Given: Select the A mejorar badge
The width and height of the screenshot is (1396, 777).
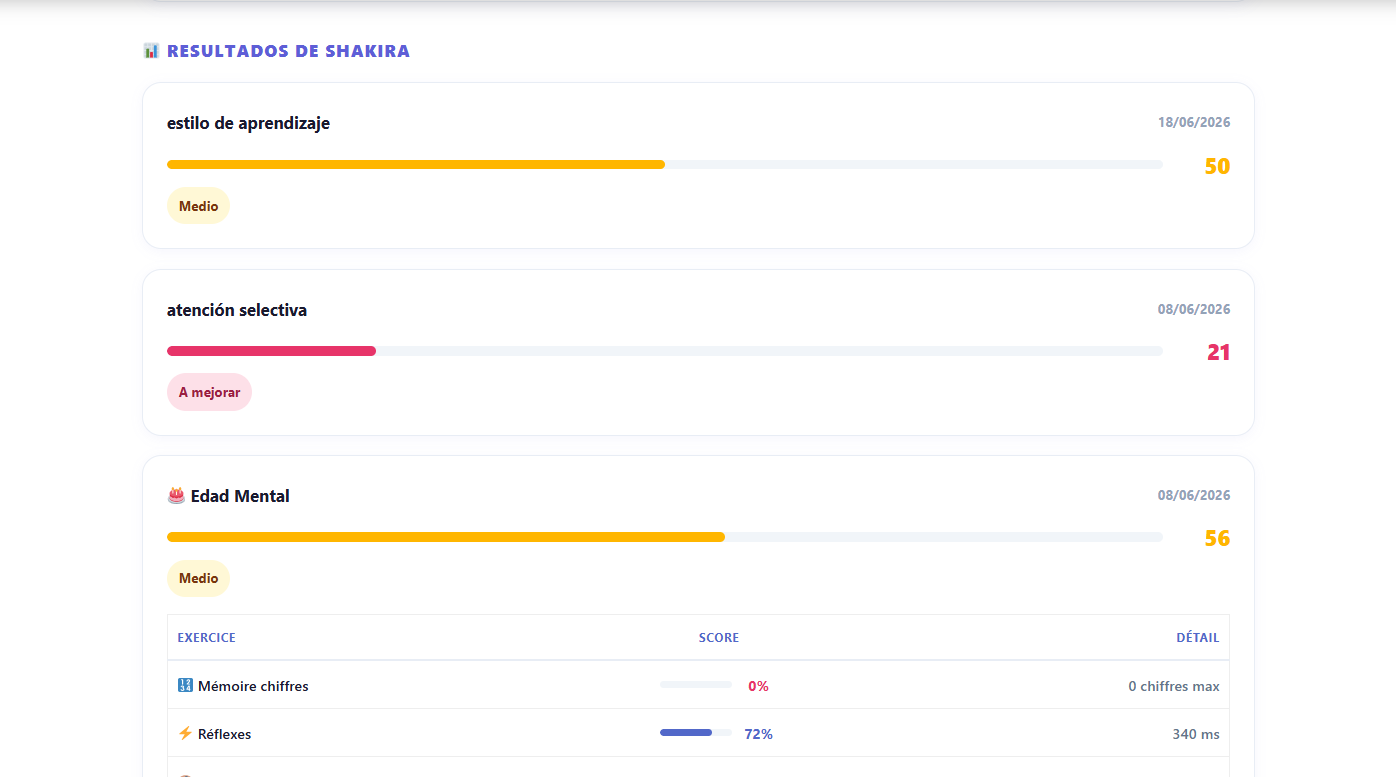Looking at the screenshot, I should point(209,392).
